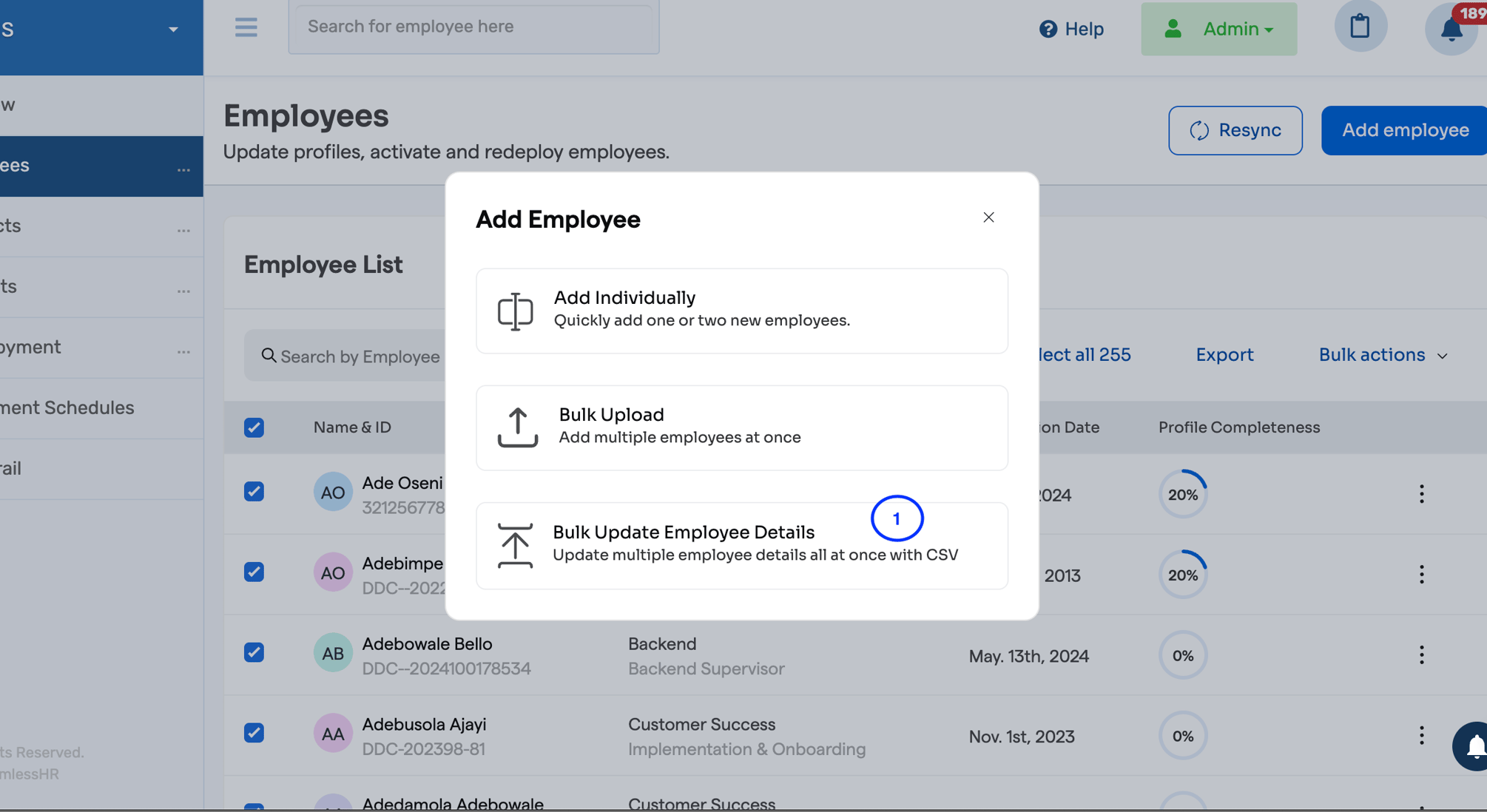Click the name Adebusola Ajayi
Screen dimensions: 1487x812
[424, 725]
